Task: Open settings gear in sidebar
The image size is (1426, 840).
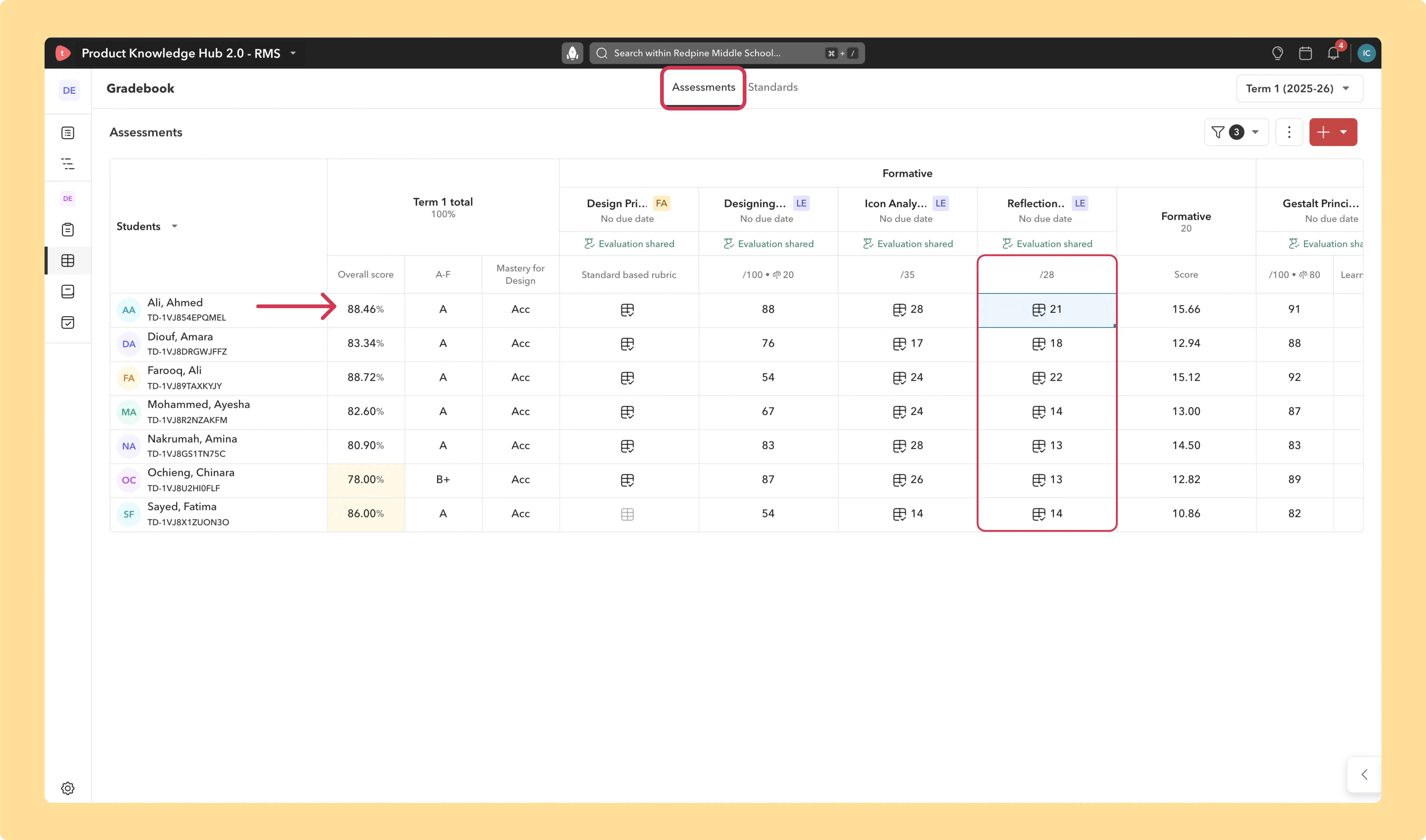Action: [x=68, y=788]
